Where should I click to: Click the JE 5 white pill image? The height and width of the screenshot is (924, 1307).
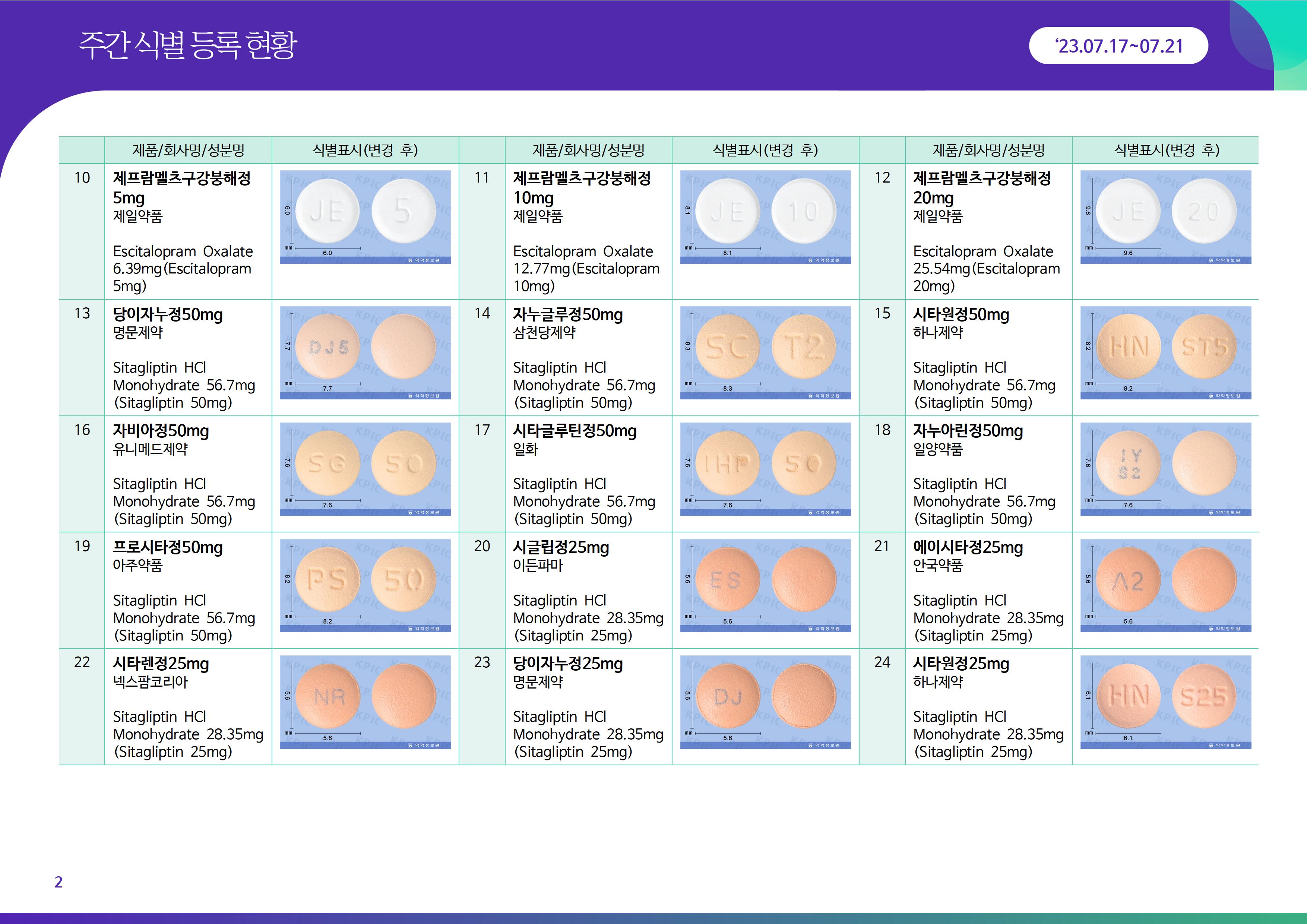pos(365,217)
